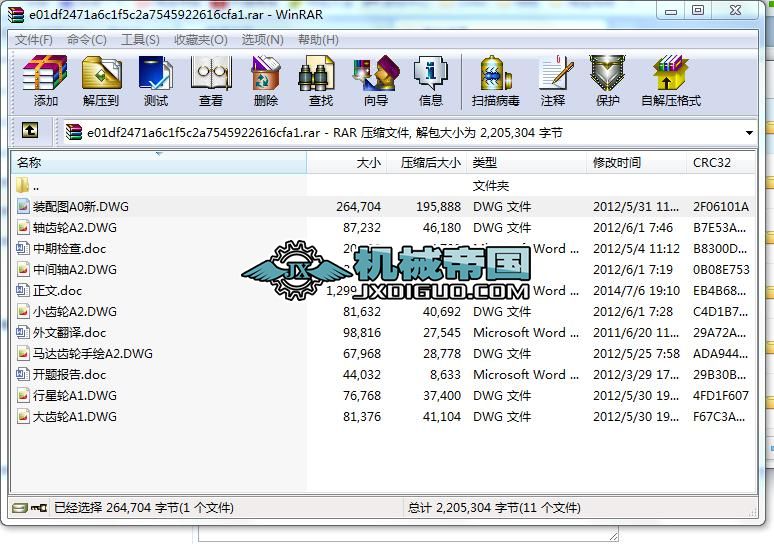Click the disk icon in status bar

pos(20,507)
